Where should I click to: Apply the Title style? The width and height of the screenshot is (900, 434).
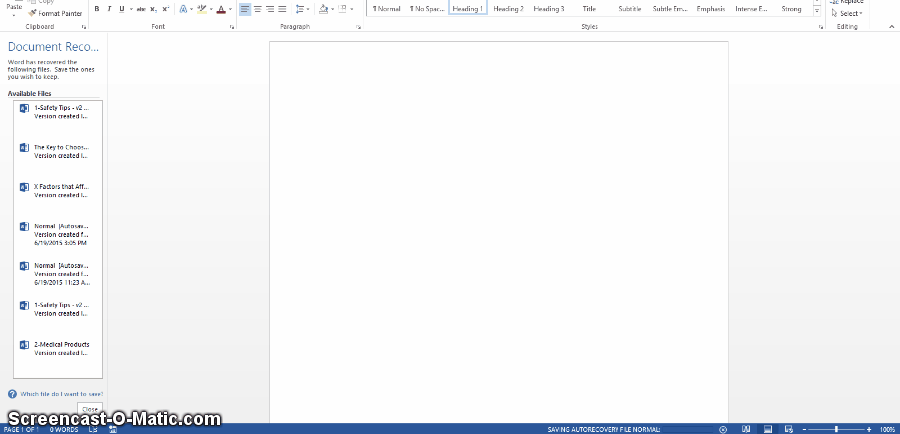tap(589, 9)
